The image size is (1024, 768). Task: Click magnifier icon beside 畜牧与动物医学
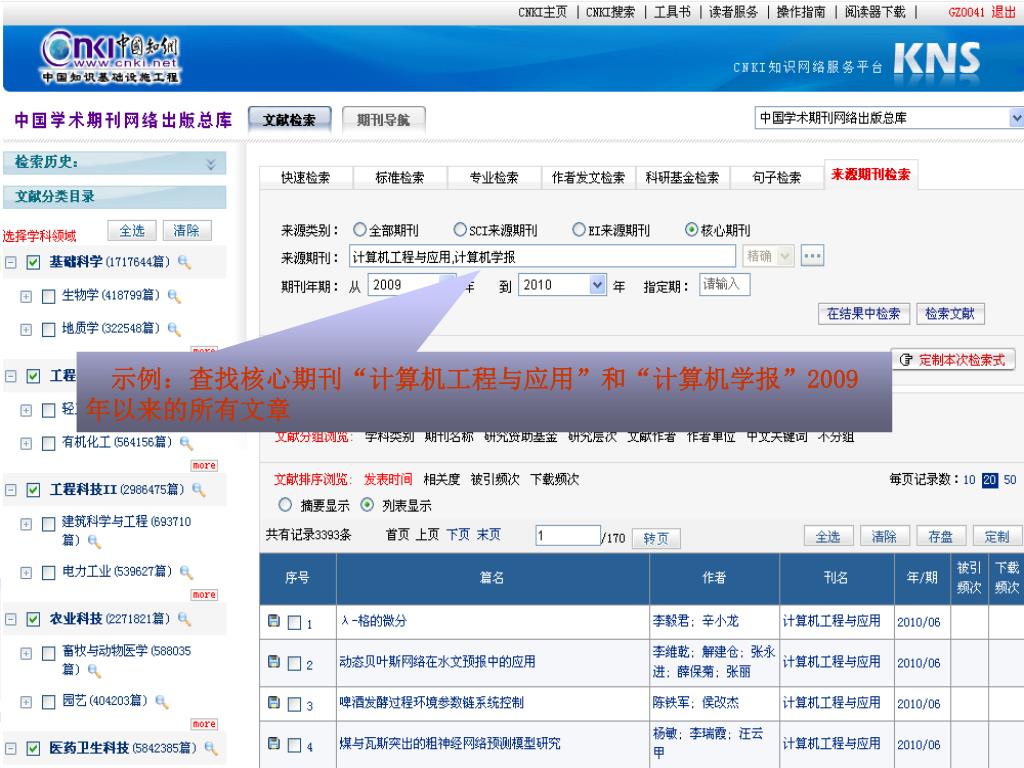pos(94,670)
